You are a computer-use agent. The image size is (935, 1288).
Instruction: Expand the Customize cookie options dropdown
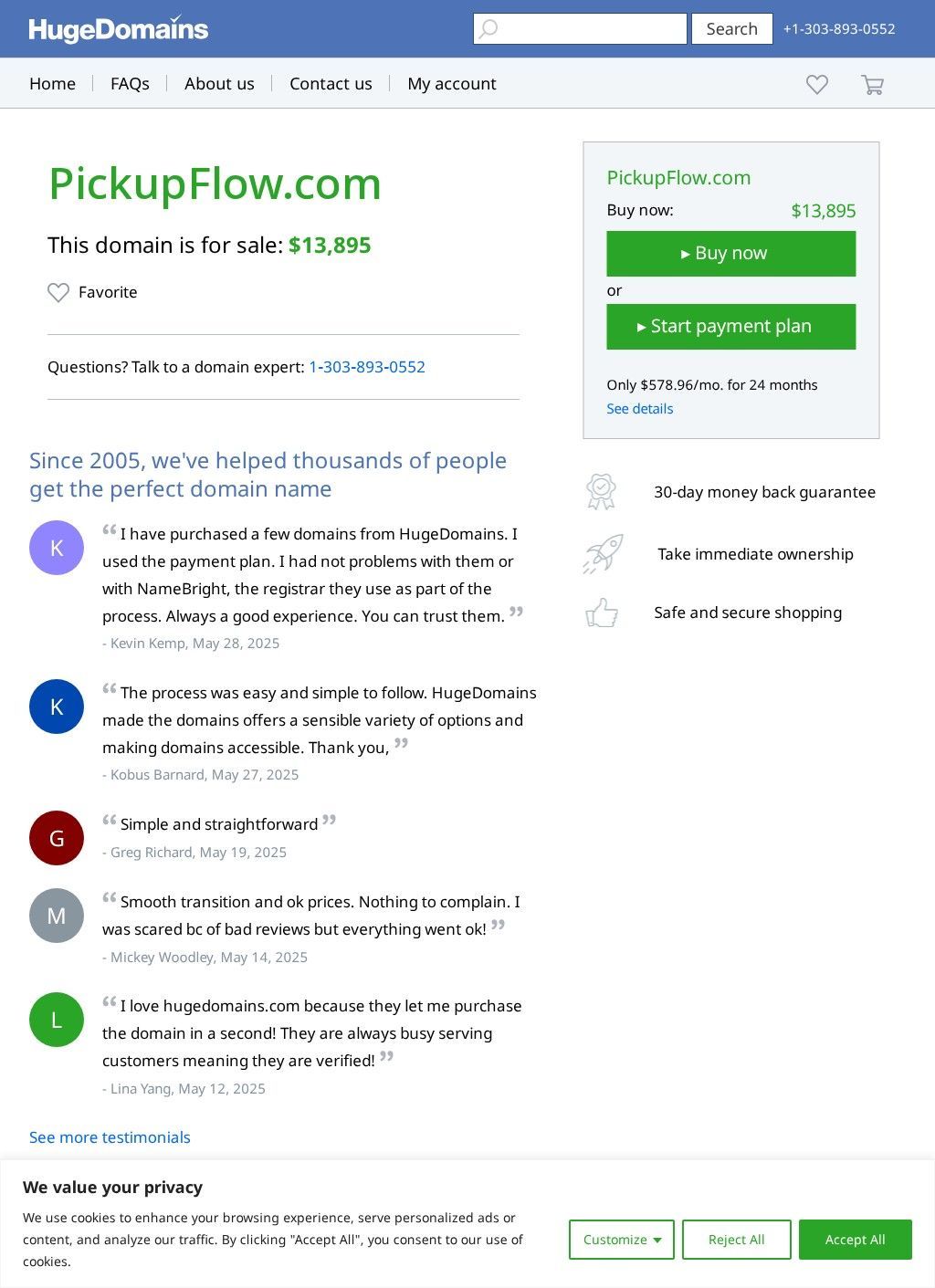622,1240
